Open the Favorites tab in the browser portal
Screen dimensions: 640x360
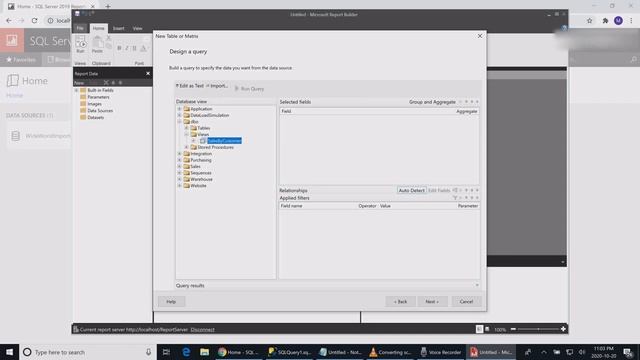[21, 60]
